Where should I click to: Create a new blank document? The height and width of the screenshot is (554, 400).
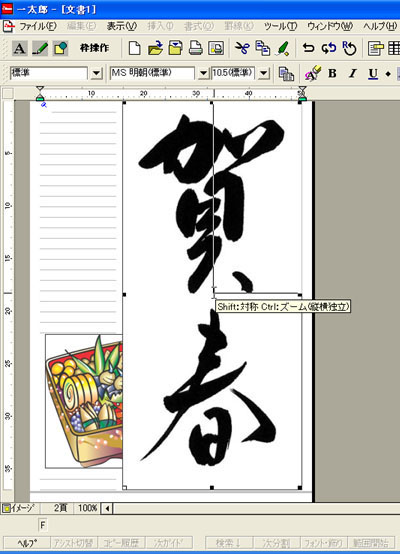coord(134,48)
